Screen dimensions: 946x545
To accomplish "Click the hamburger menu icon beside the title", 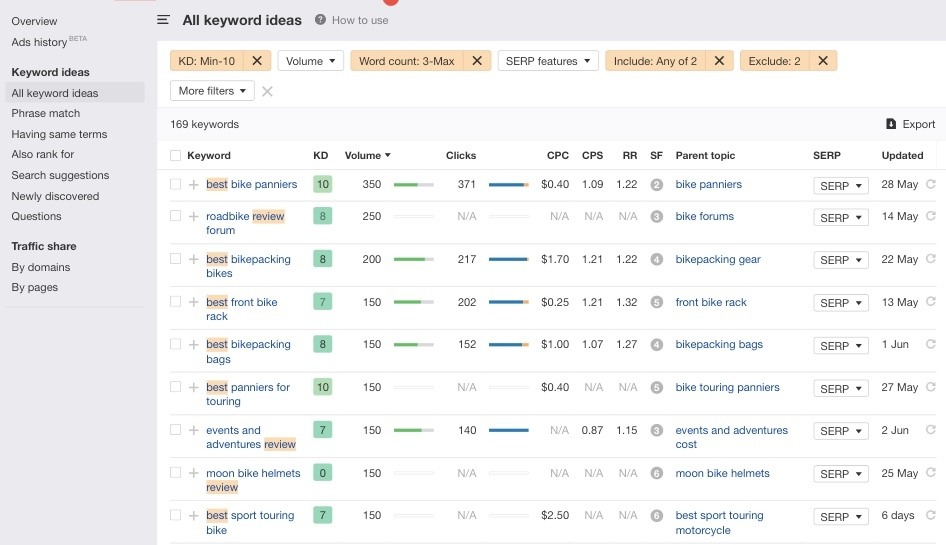I will click(x=164, y=20).
